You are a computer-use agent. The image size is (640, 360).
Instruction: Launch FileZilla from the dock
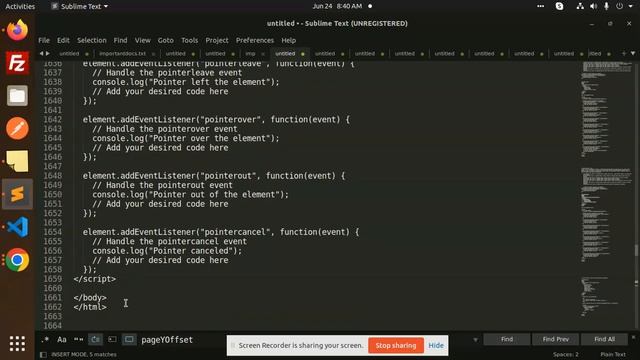click(x=17, y=63)
